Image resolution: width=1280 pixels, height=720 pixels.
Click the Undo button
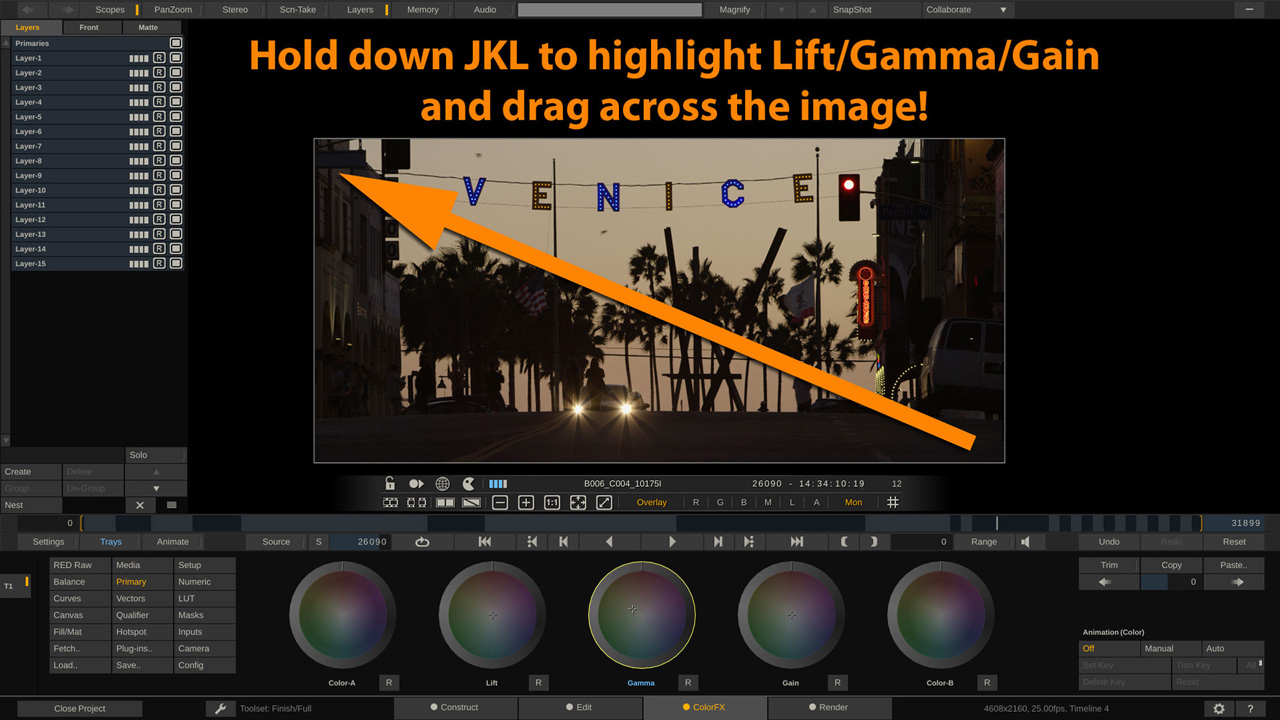1109,542
